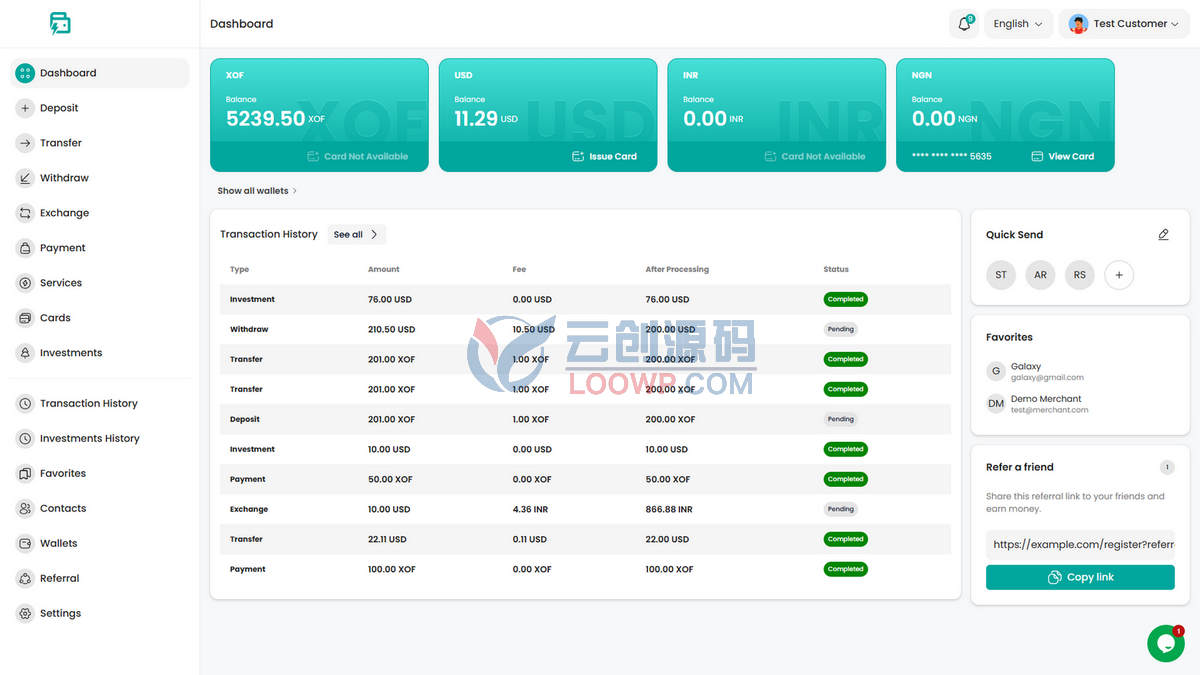The height and width of the screenshot is (675, 1200).
Task: Open Exchange page from sidebar menu
Action: (99, 213)
